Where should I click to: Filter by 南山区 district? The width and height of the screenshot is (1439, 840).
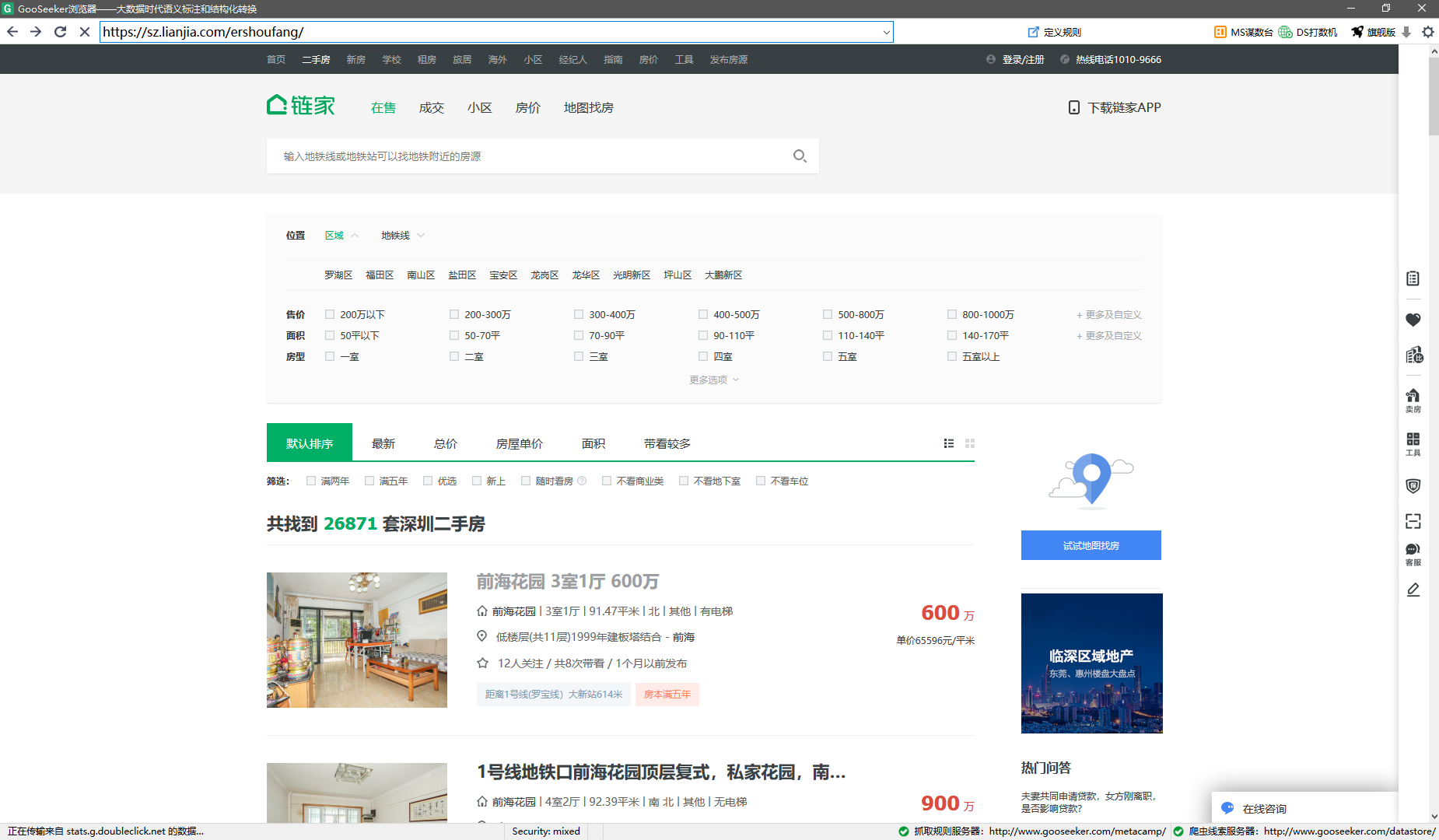click(x=421, y=275)
